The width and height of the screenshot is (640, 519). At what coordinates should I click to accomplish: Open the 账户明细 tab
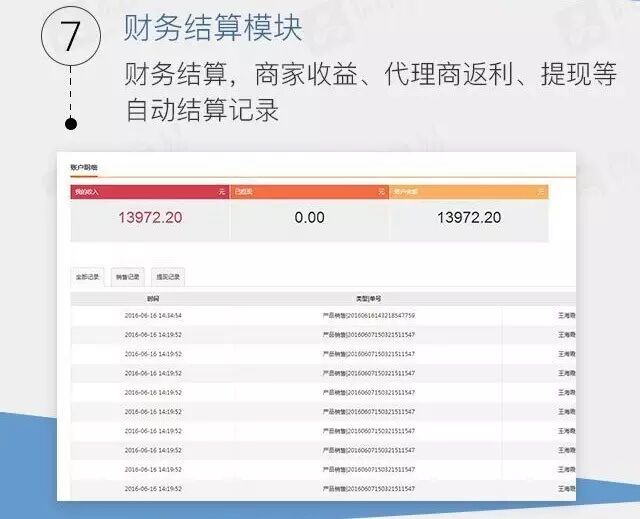[84, 167]
